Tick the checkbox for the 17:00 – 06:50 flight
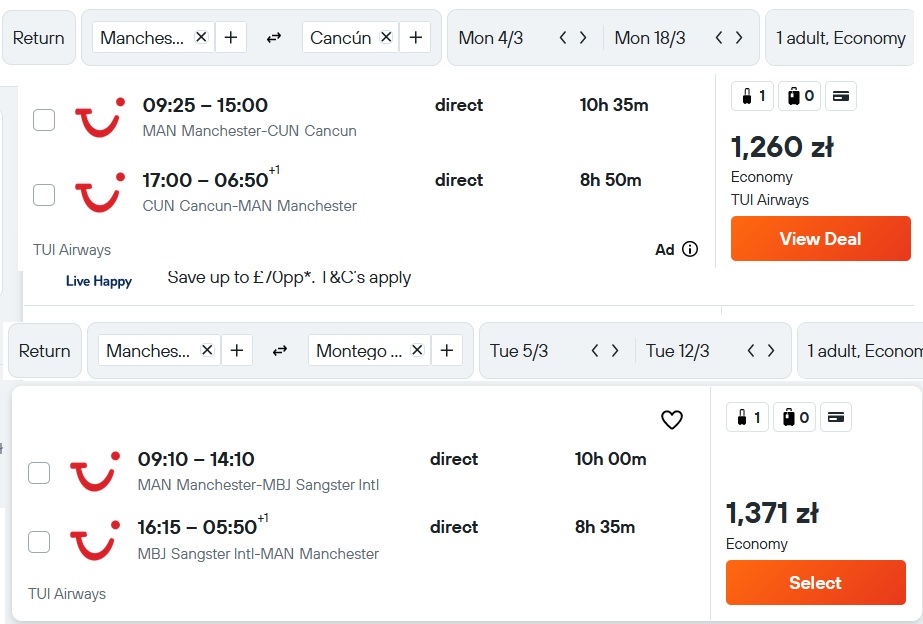This screenshot has width=923, height=624. point(44,195)
